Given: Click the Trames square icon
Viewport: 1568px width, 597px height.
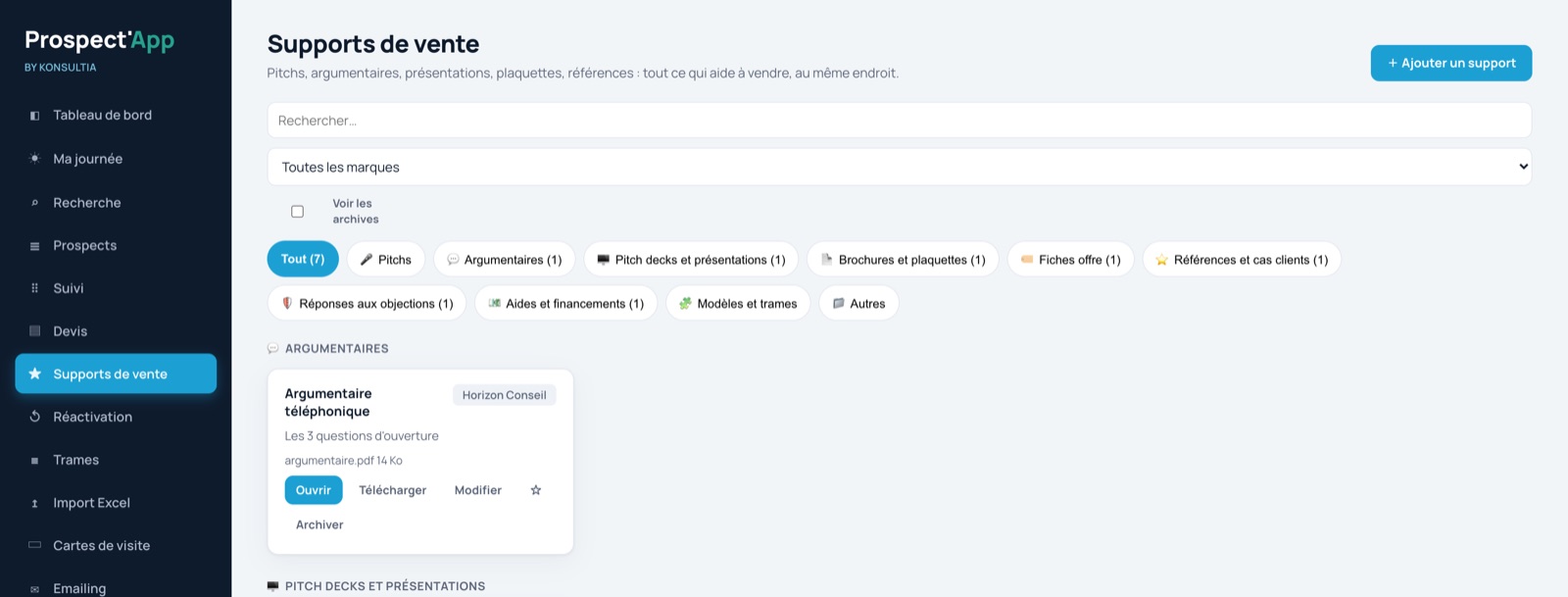Looking at the screenshot, I should coord(34,460).
